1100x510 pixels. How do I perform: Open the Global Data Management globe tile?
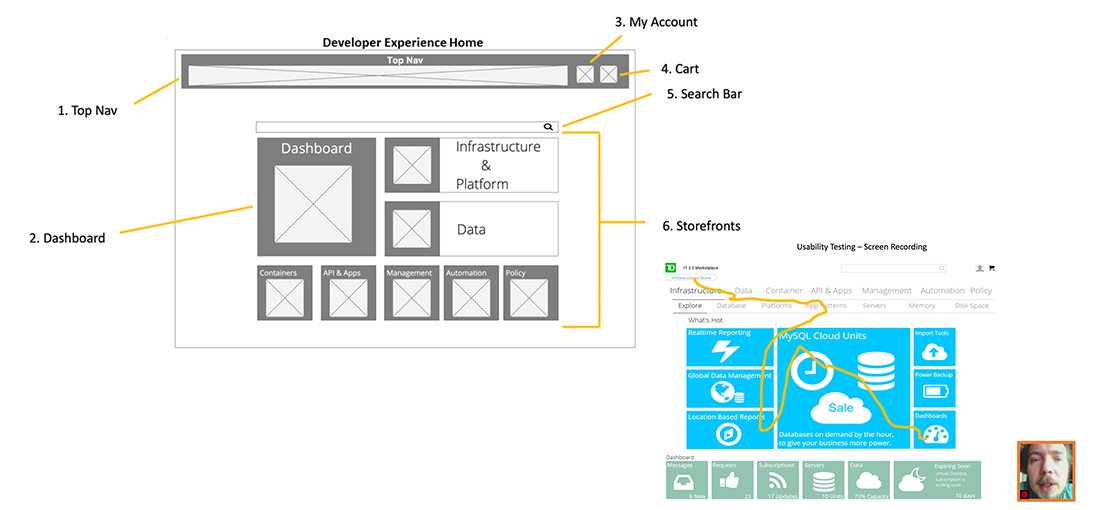[x=729, y=388]
